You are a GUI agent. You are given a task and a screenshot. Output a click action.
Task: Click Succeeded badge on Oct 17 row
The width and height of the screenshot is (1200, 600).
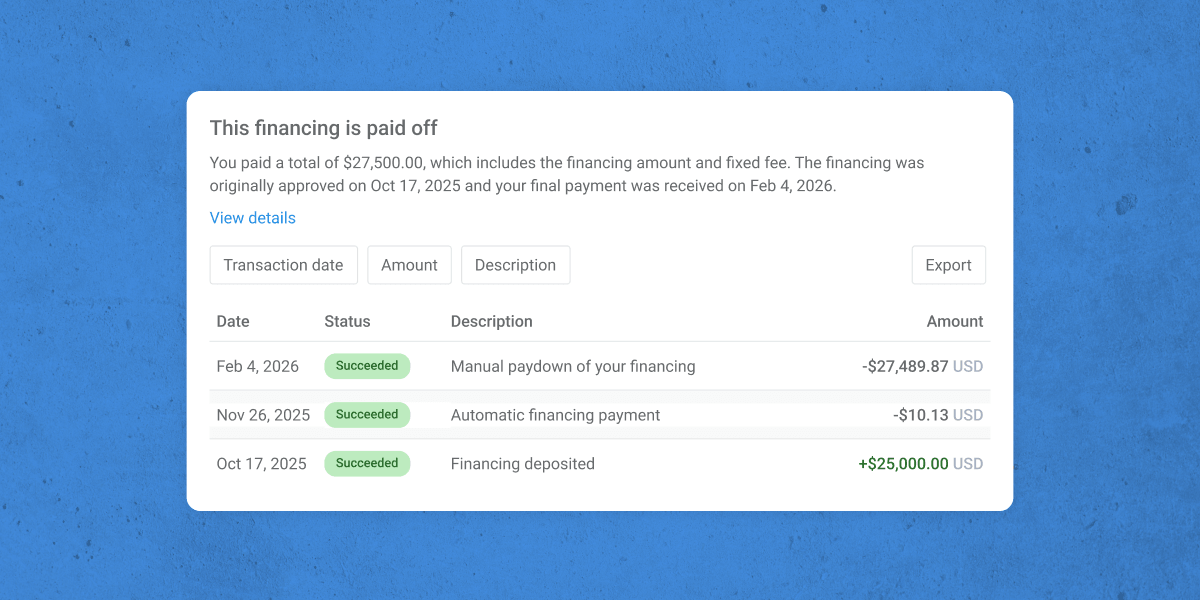tap(367, 464)
